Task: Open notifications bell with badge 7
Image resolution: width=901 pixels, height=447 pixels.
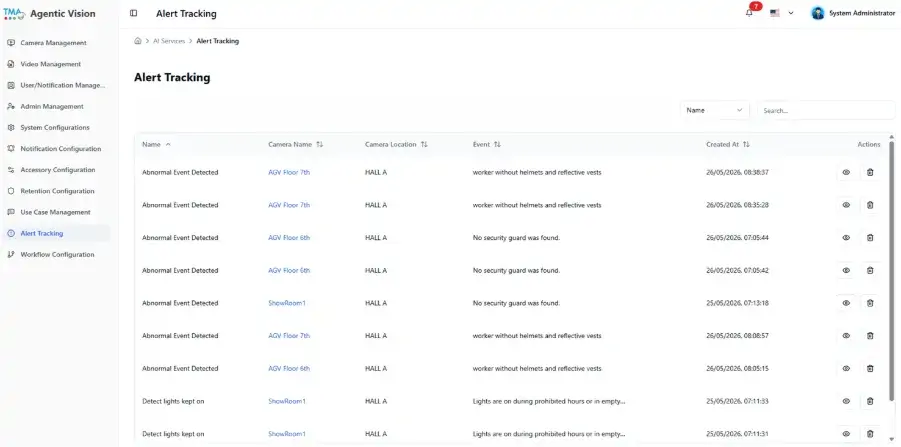Action: click(x=749, y=13)
